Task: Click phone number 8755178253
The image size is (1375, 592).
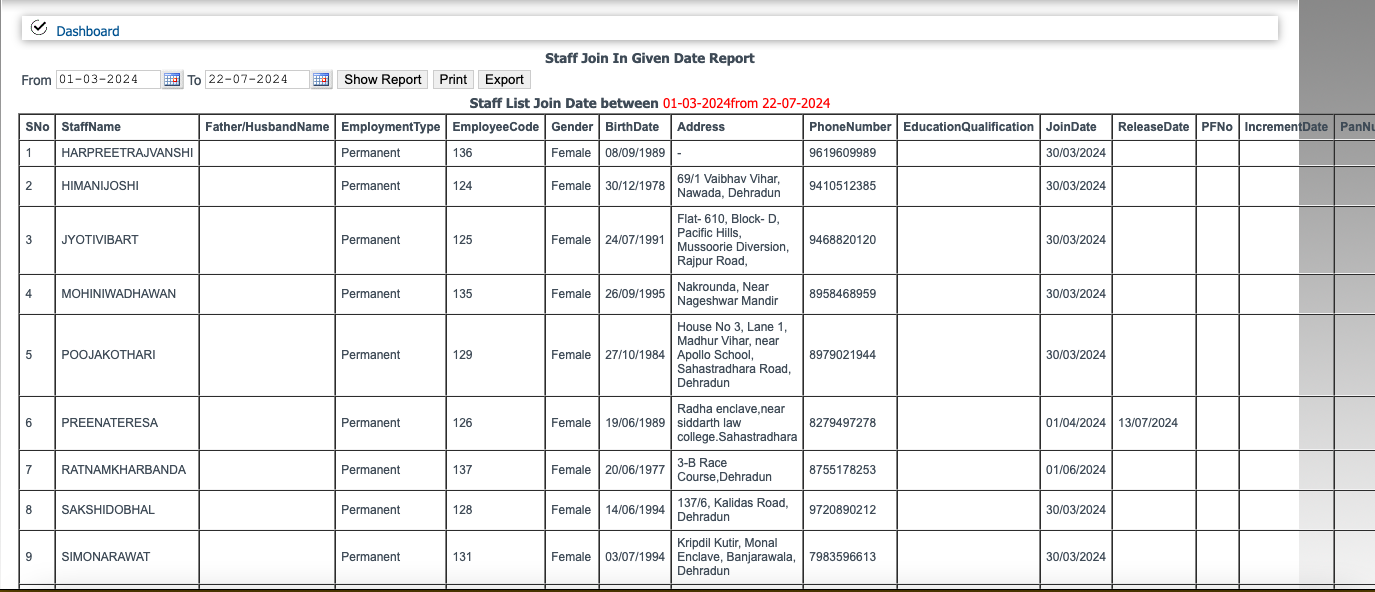Action: click(x=843, y=470)
